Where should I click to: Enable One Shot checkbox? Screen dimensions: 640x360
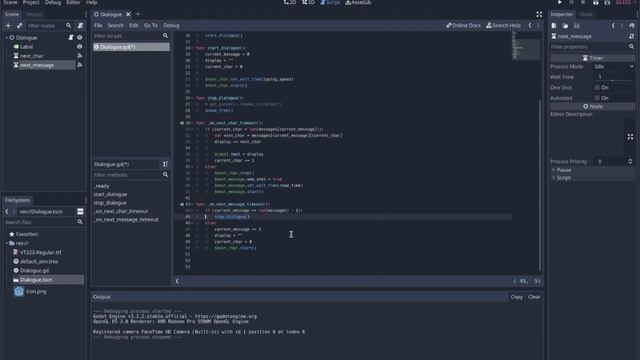[597, 87]
